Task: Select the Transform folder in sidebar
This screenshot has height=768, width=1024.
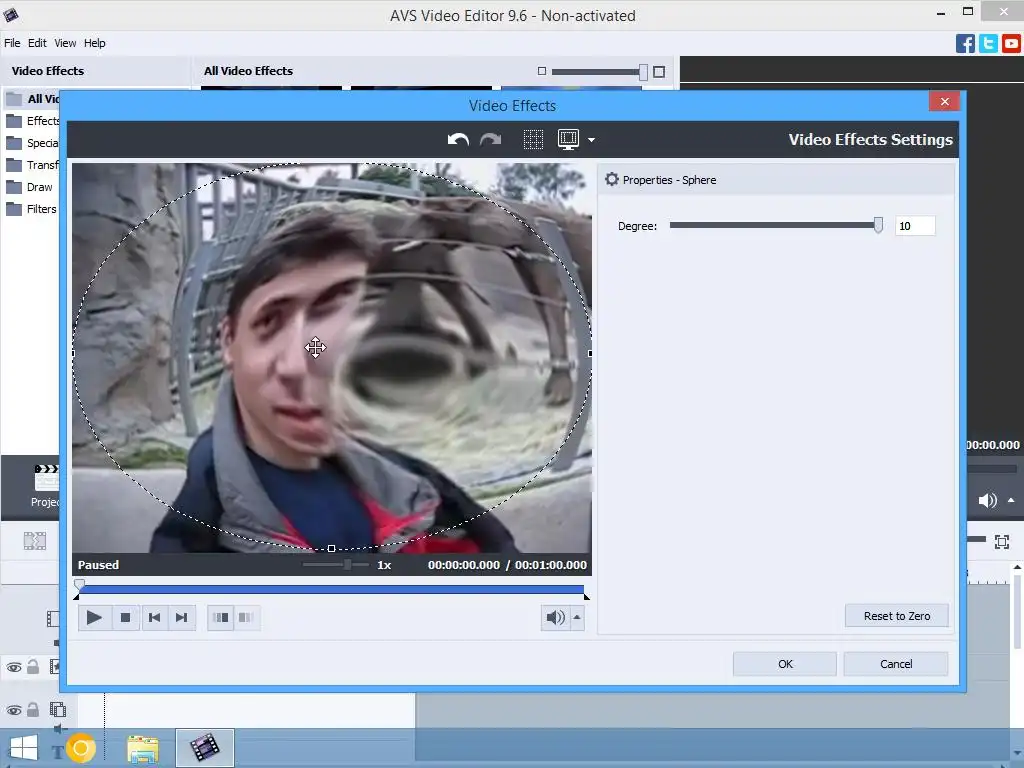Action: pos(33,165)
